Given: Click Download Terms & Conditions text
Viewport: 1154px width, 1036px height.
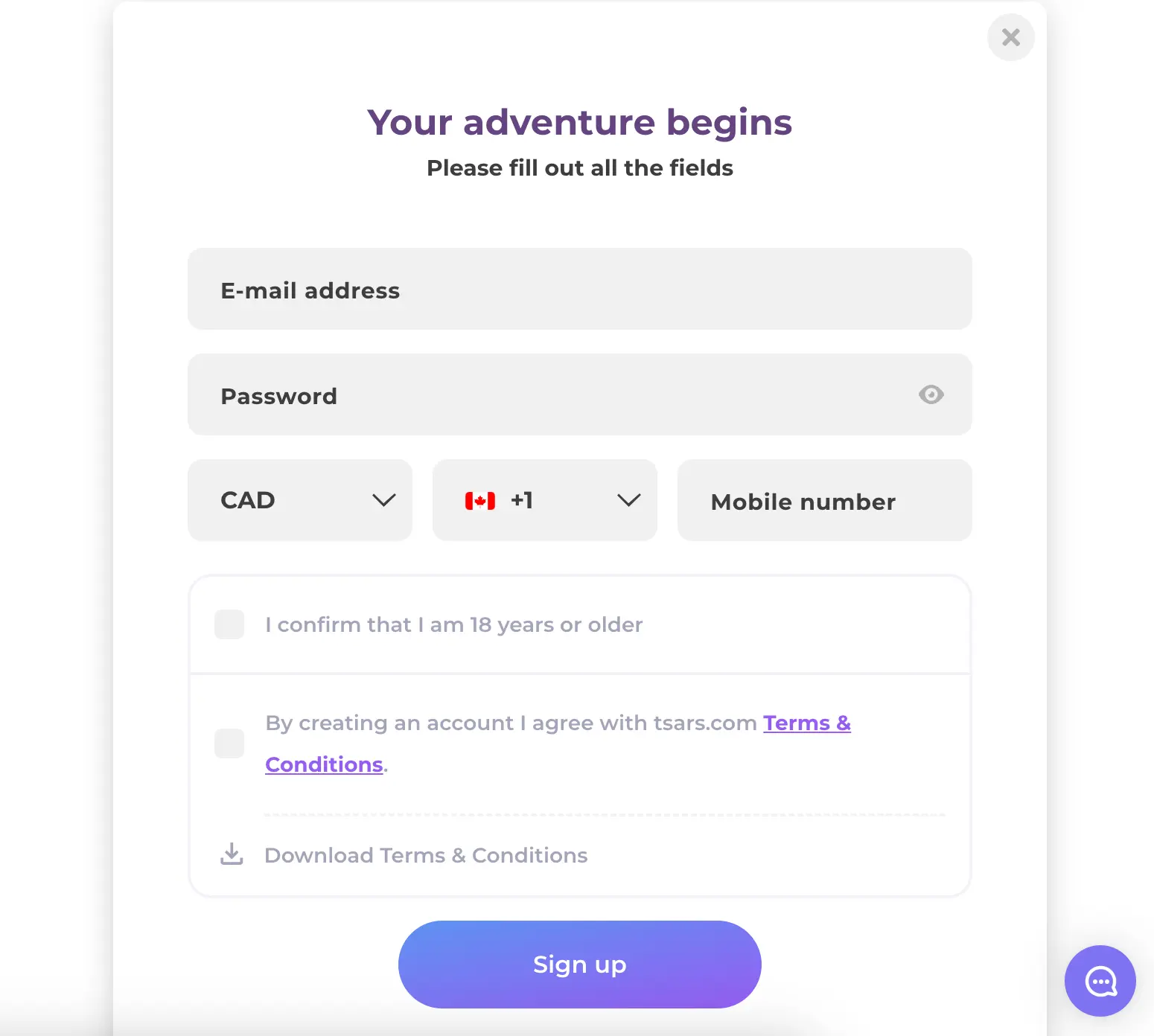Looking at the screenshot, I should pyautogui.click(x=426, y=855).
